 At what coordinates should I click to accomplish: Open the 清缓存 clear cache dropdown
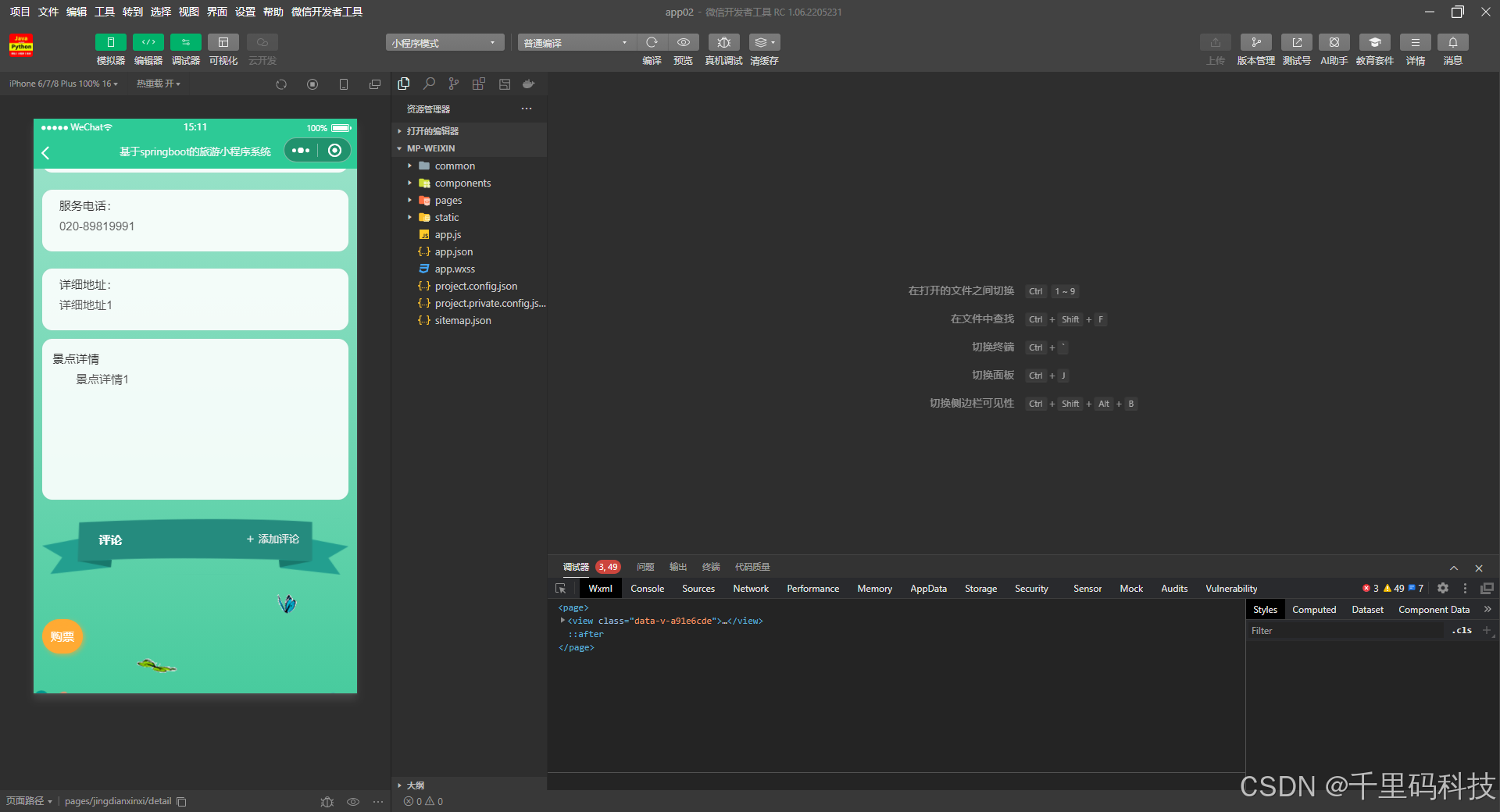point(764,42)
